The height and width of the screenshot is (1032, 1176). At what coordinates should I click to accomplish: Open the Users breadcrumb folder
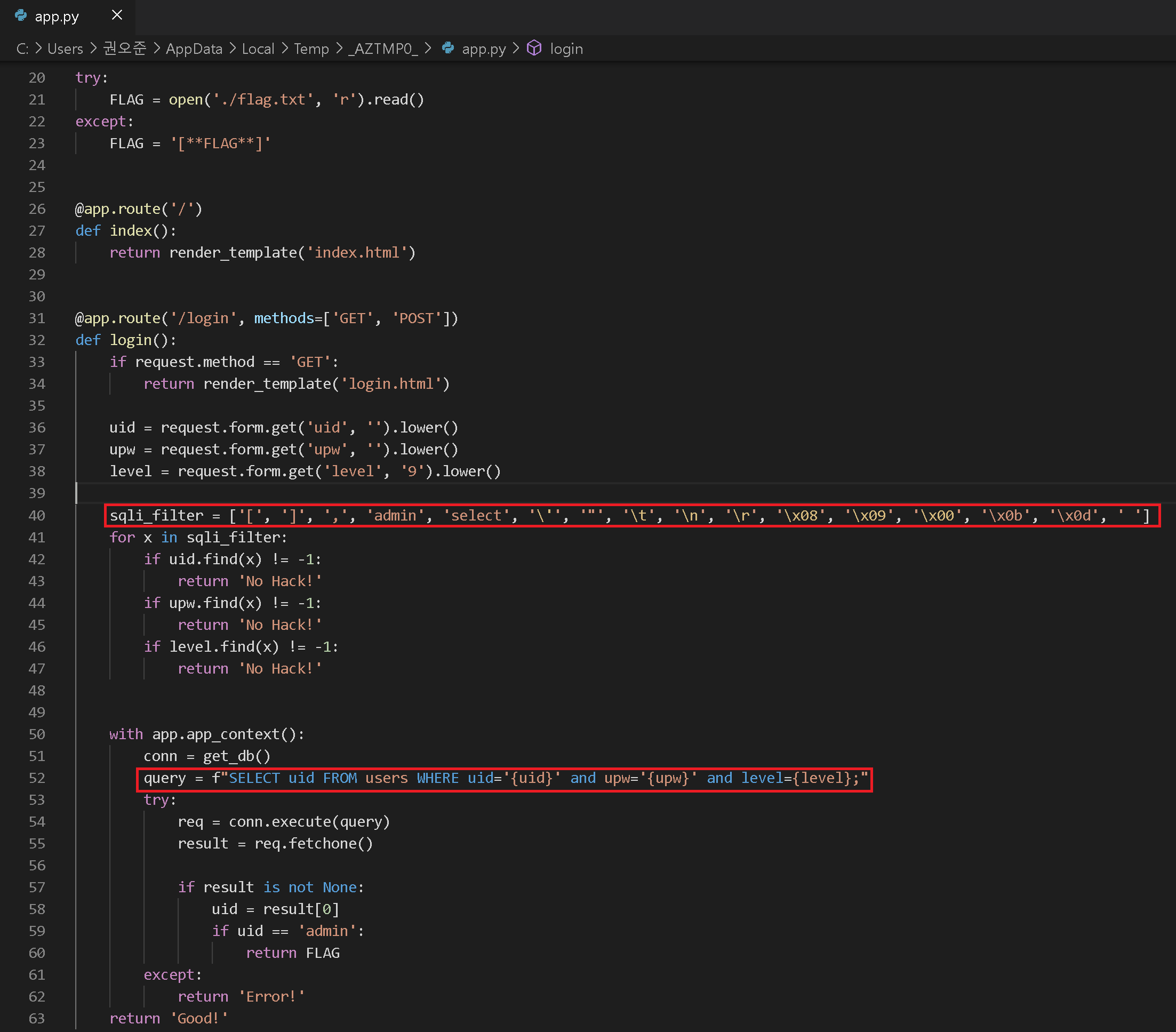point(65,49)
